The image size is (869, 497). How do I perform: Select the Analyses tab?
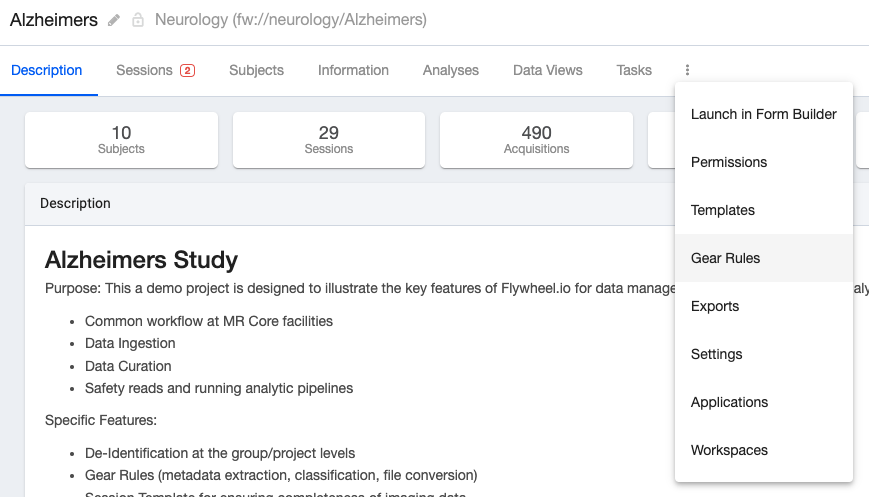451,70
